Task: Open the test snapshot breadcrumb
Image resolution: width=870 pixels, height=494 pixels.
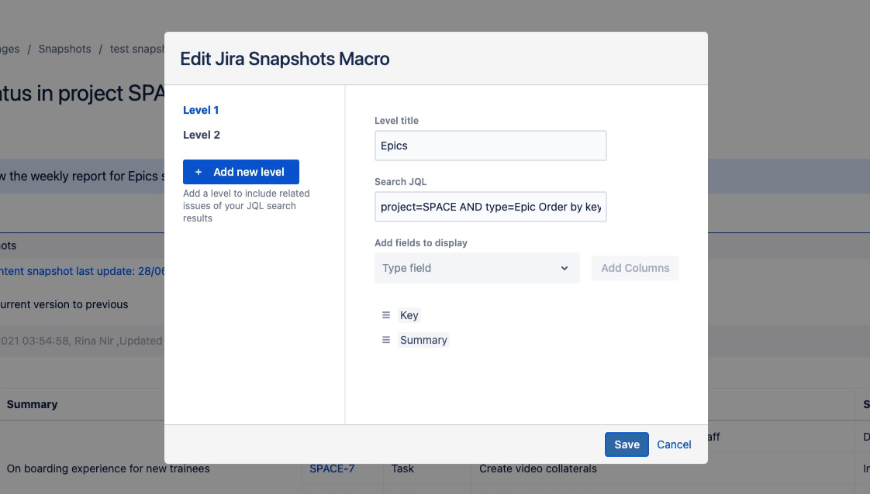Action: pos(136,49)
